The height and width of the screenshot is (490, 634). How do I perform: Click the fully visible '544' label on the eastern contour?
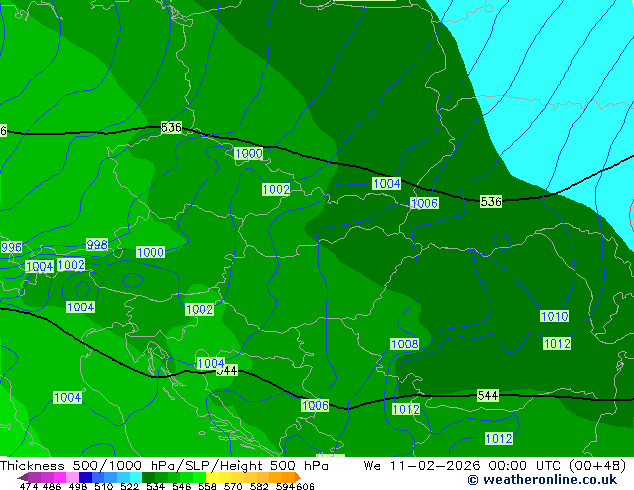click(488, 395)
